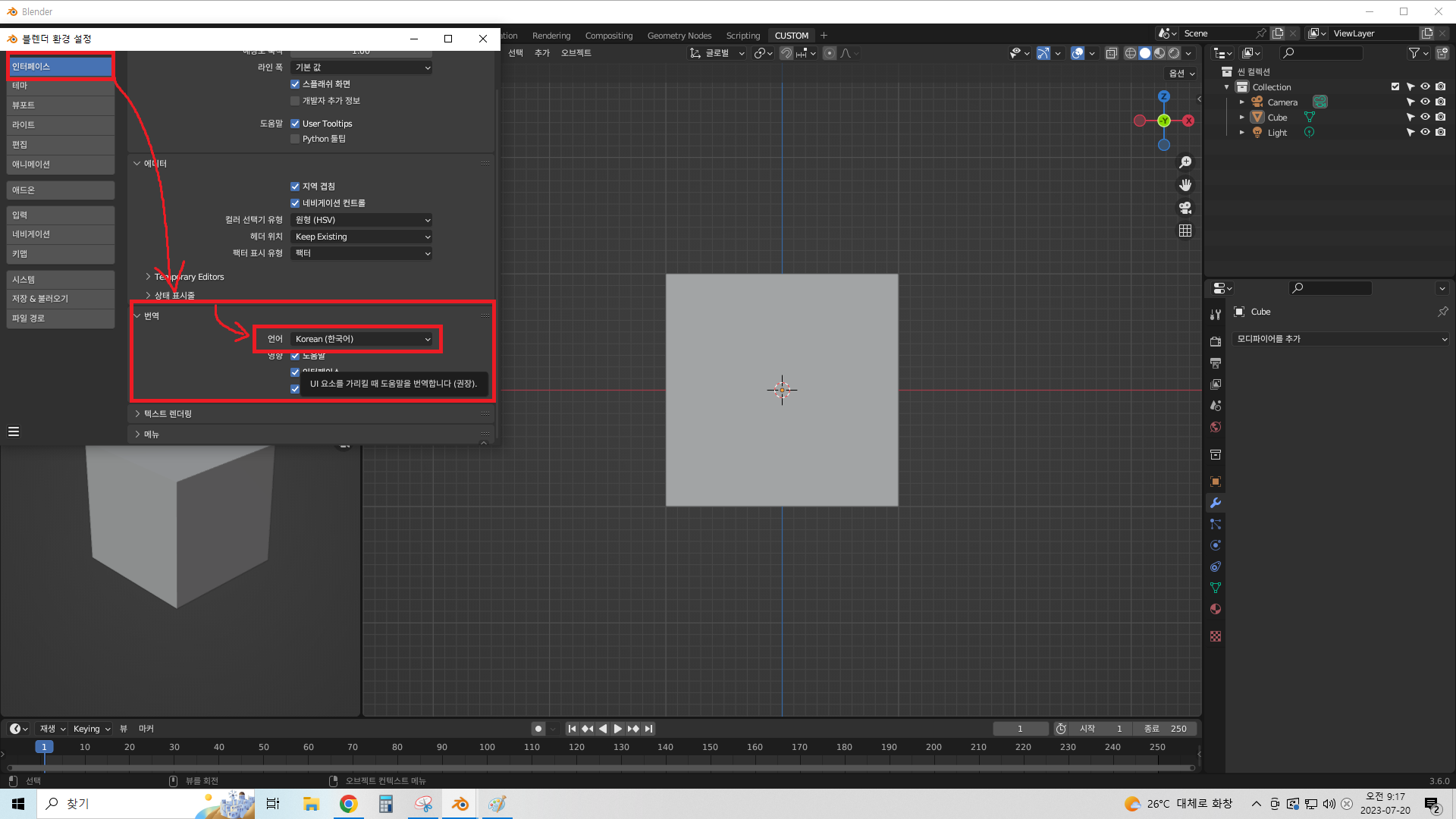Enable the Python 툴팁 checkbox
The width and height of the screenshot is (1456, 819).
point(295,139)
